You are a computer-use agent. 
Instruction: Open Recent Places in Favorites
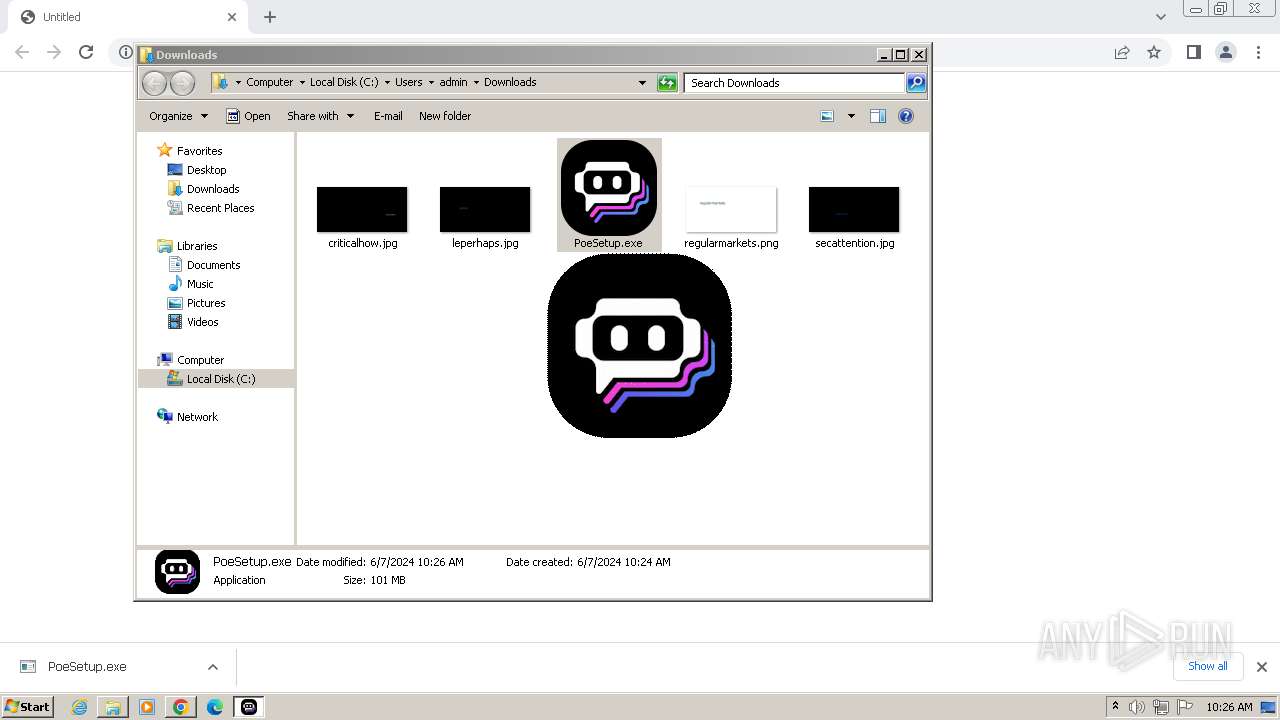point(220,208)
